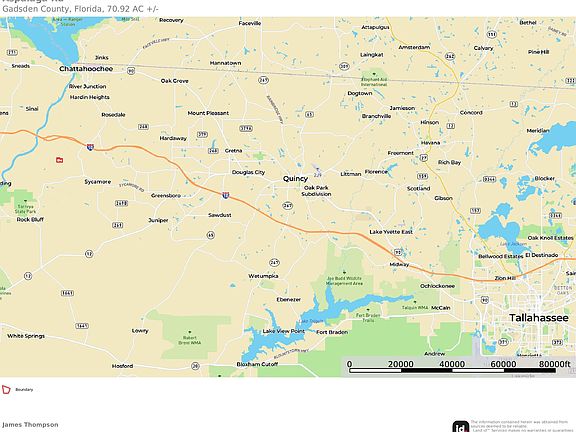Viewport: 576px width, 432px height.
Task: Click the Chattahoochee town label
Action: click(x=86, y=69)
